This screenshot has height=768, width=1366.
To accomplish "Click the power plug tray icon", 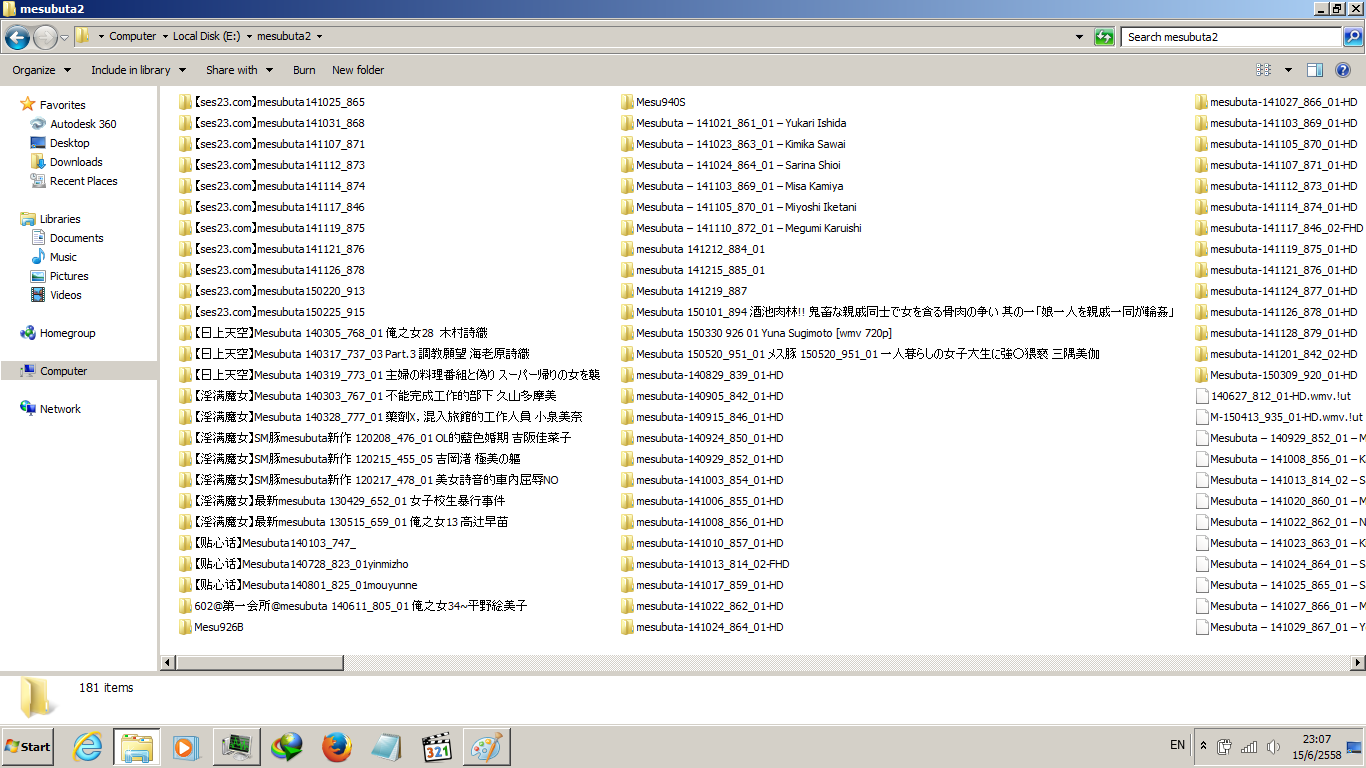I will click(1225, 746).
